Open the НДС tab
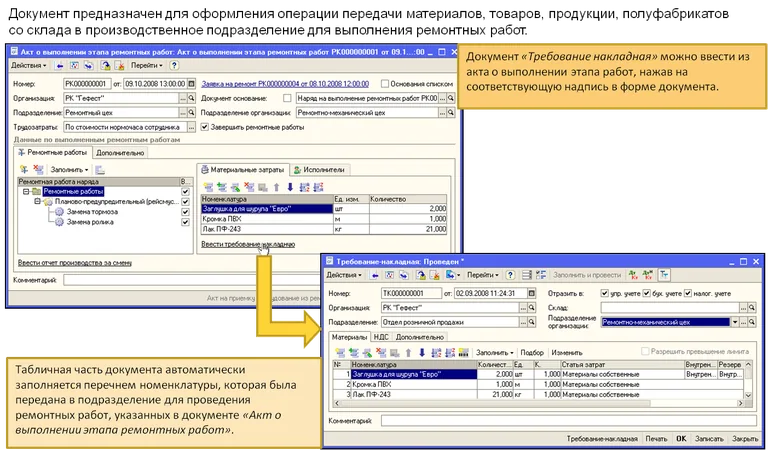Viewport: 768px width, 450px height. [381, 338]
